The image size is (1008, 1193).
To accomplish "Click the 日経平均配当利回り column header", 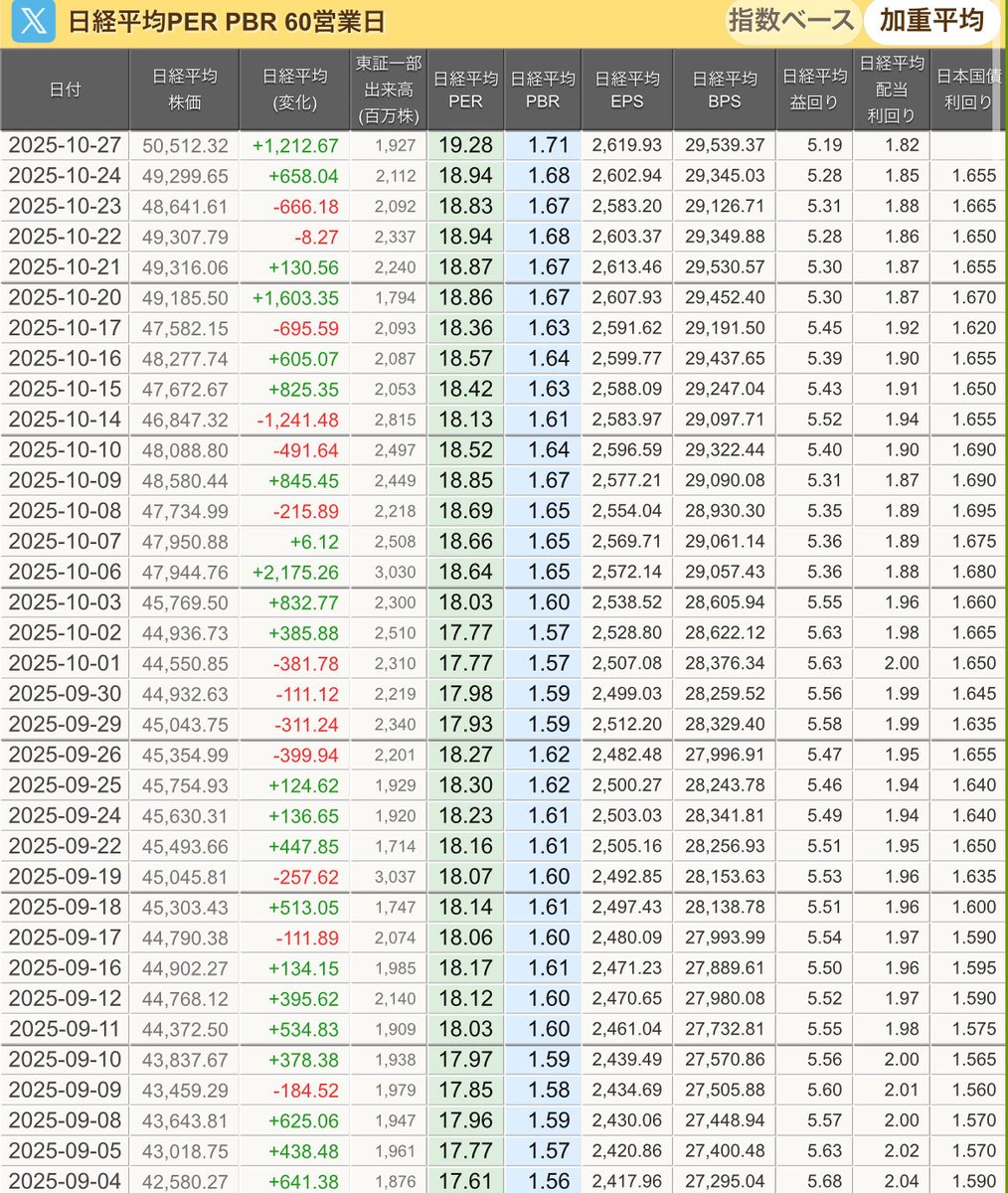I will pos(891,89).
